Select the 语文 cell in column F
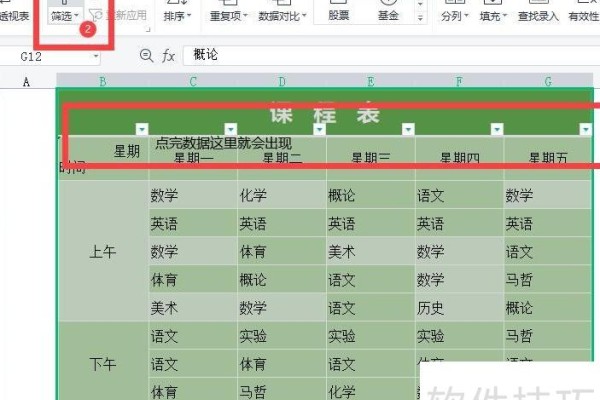Image resolution: width=600 pixels, height=400 pixels. (x=459, y=195)
